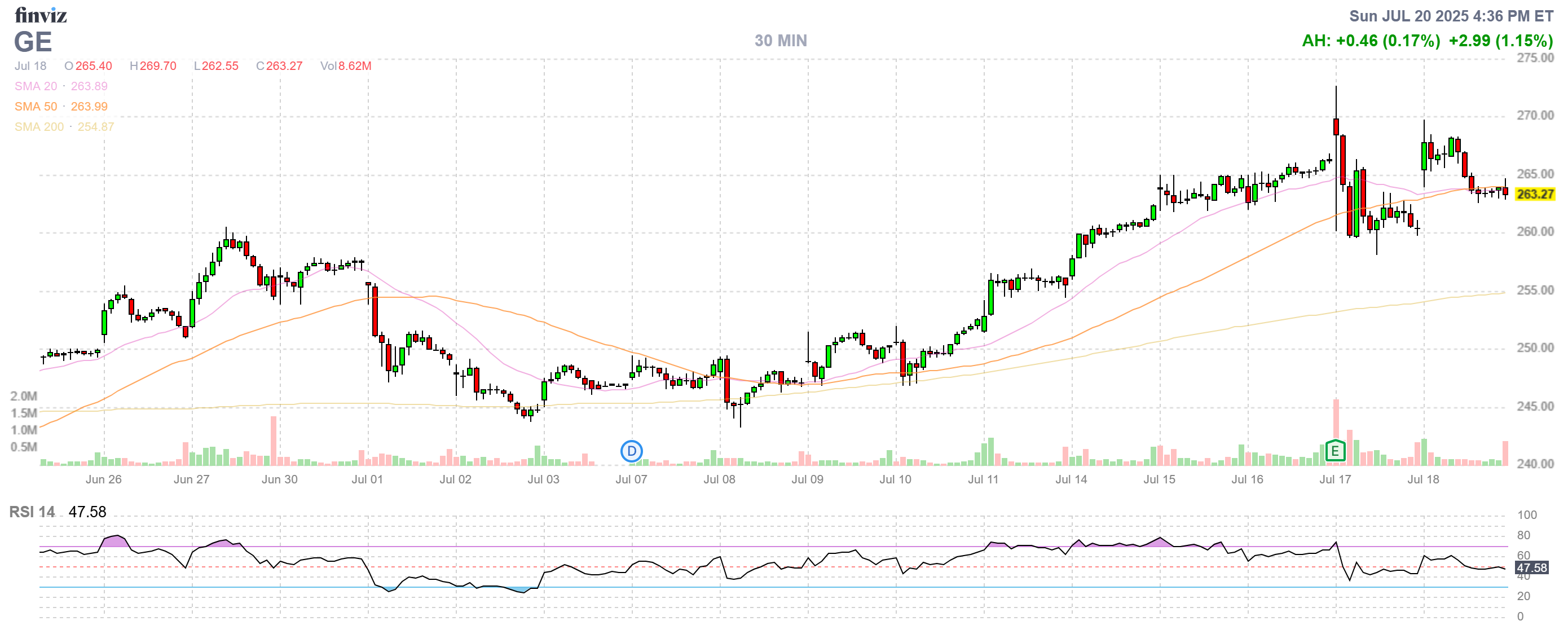
Task: Select the SMA 50 legend label
Action: (36, 107)
